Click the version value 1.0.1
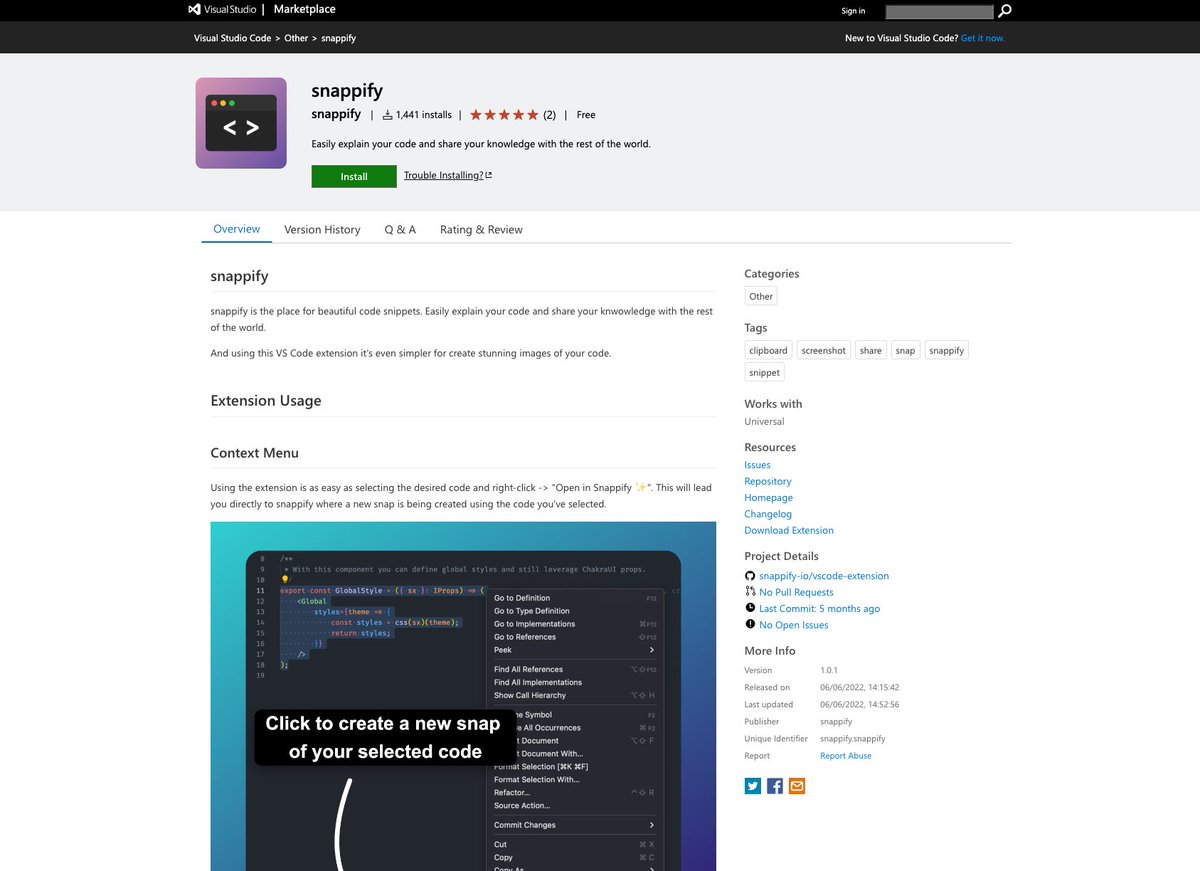 pyautogui.click(x=829, y=670)
